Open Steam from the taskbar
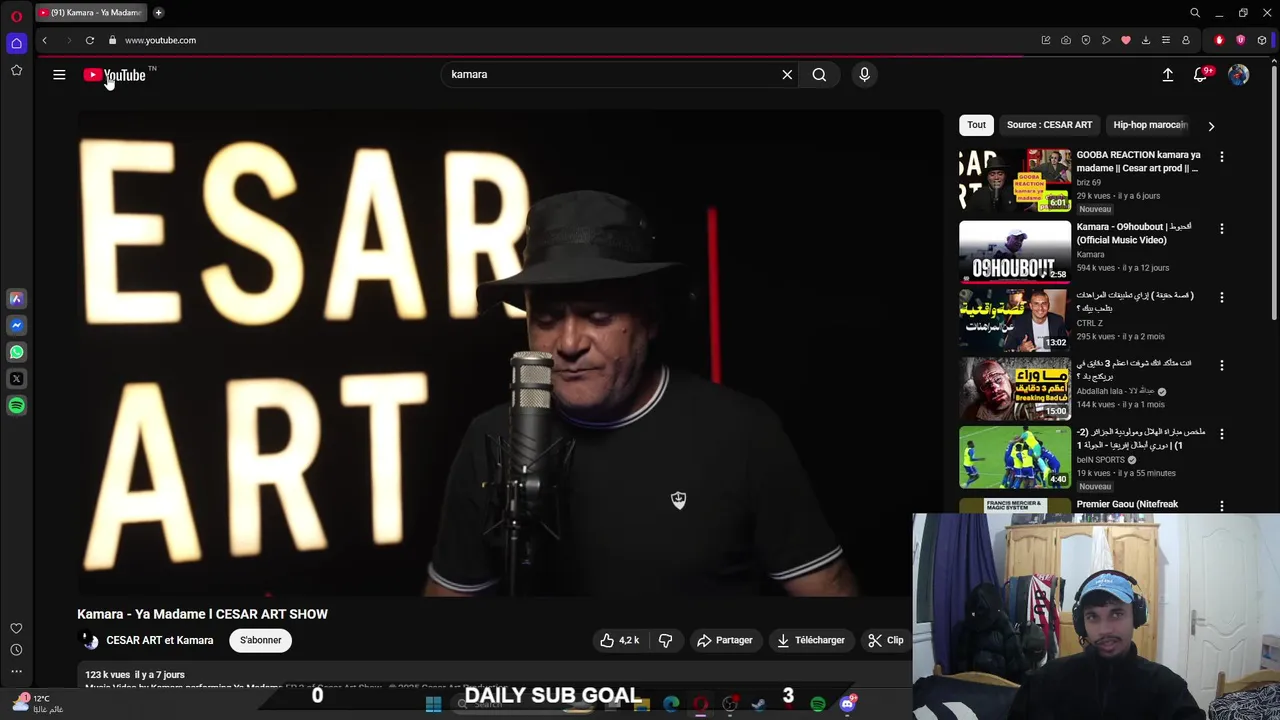This screenshot has height=720, width=1280. coord(759,704)
